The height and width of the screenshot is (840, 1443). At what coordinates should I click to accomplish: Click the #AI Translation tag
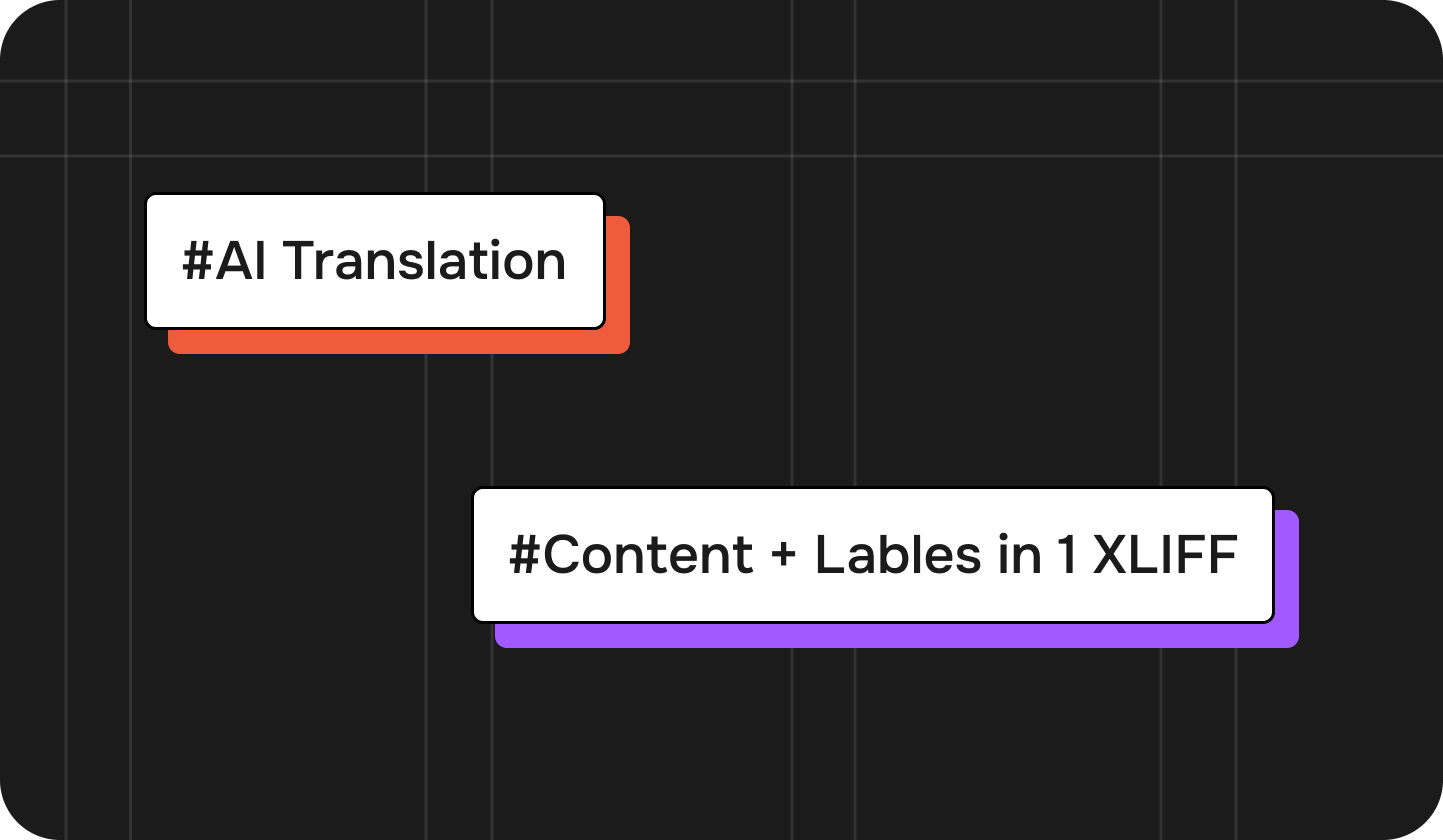pos(375,261)
